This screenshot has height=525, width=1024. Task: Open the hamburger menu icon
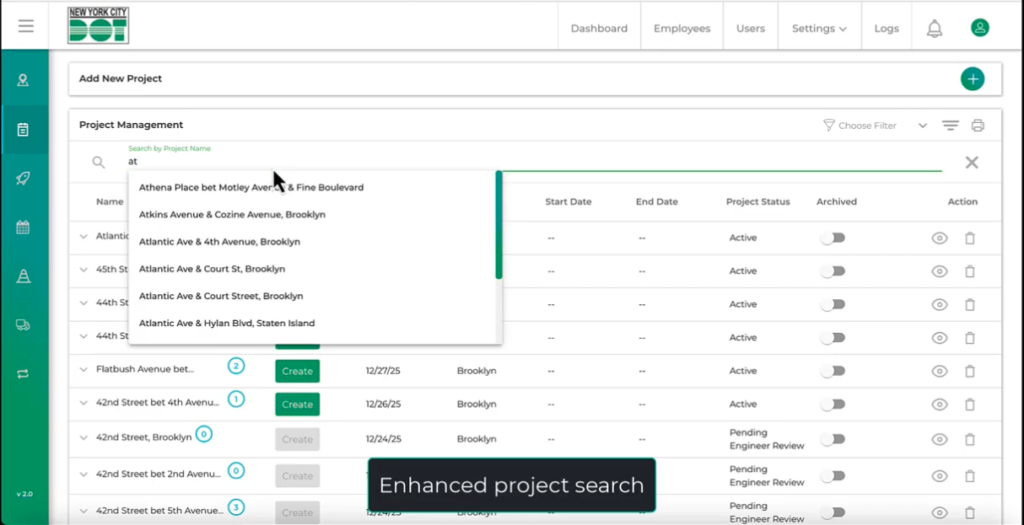click(x=26, y=27)
